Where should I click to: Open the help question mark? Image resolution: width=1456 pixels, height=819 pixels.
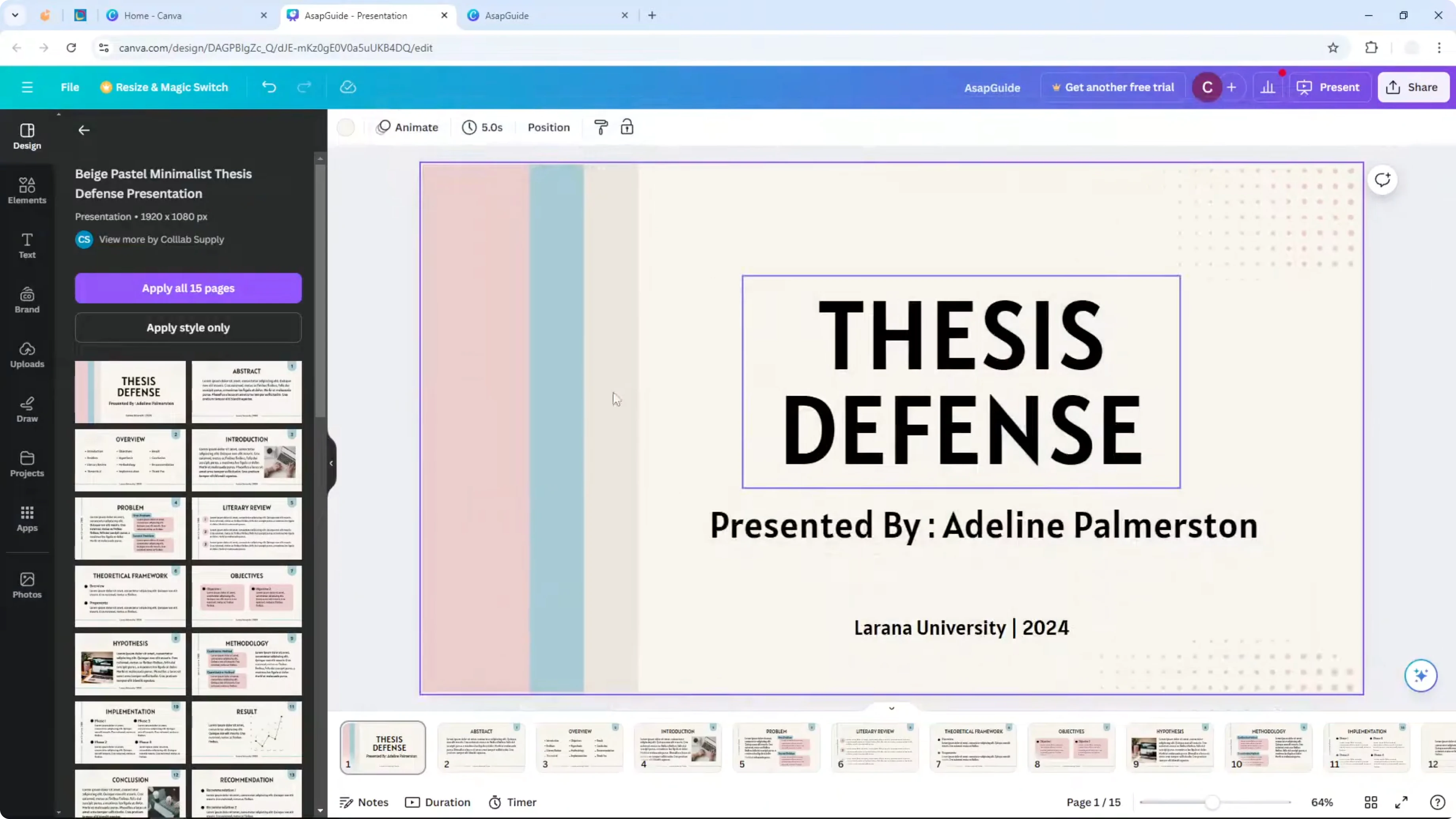pyautogui.click(x=1437, y=803)
